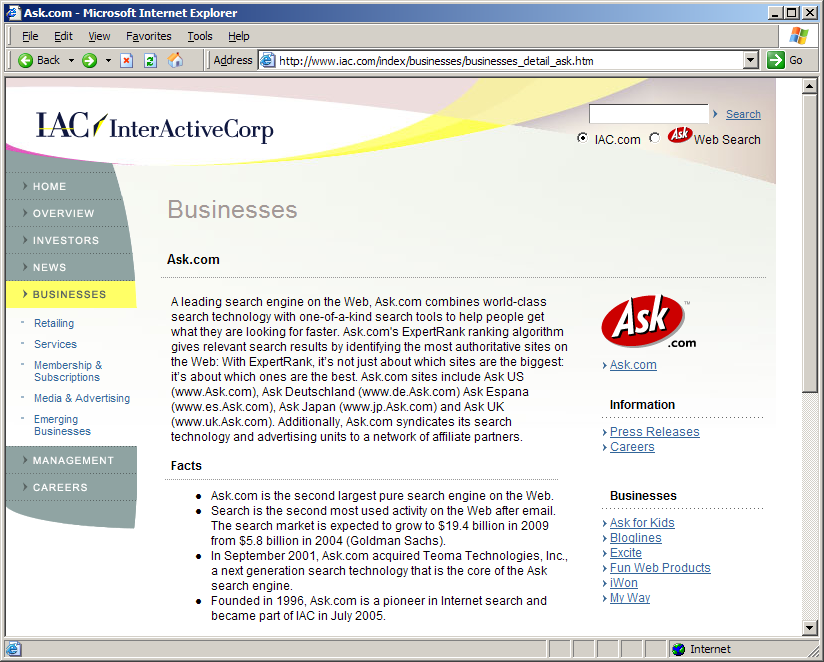Open the MANAGEMENT navigation item
This screenshot has width=824, height=662.
coord(73,460)
